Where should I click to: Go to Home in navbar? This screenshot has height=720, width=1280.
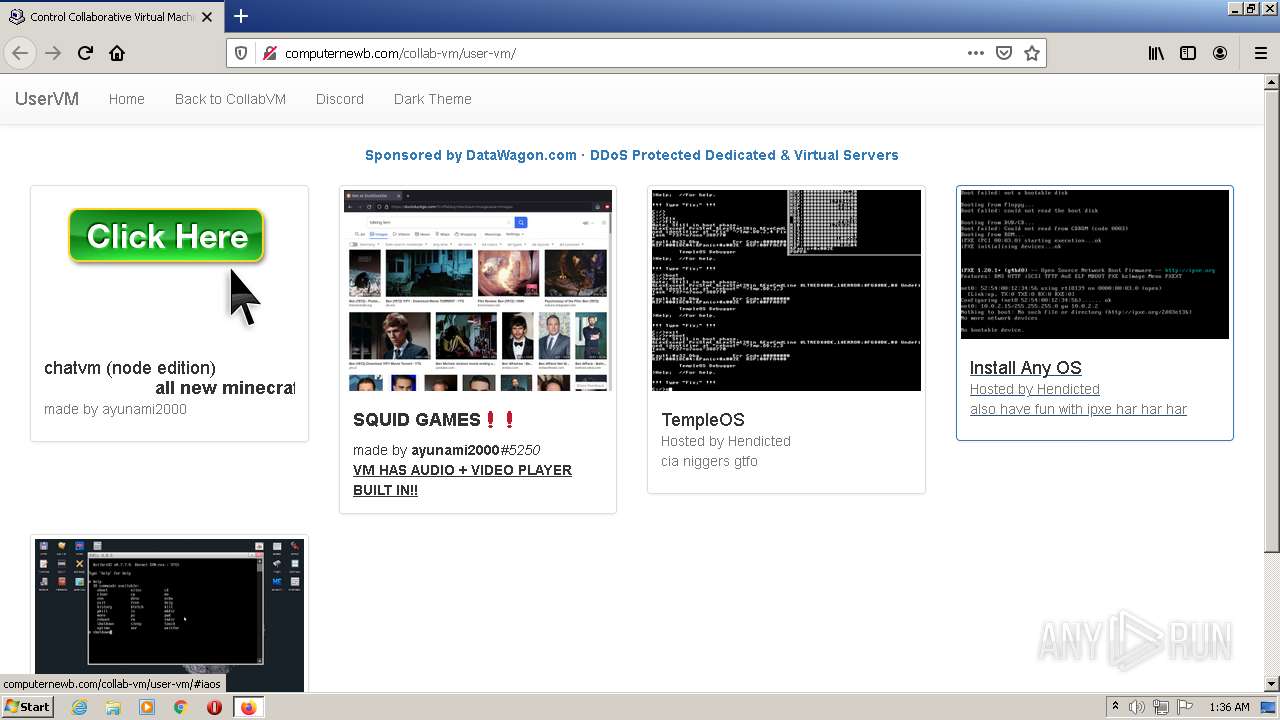(127, 99)
